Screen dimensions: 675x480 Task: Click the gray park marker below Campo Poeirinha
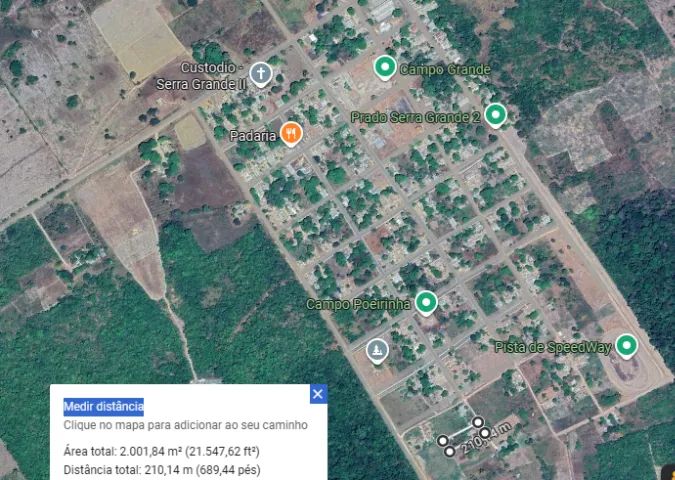(378, 351)
